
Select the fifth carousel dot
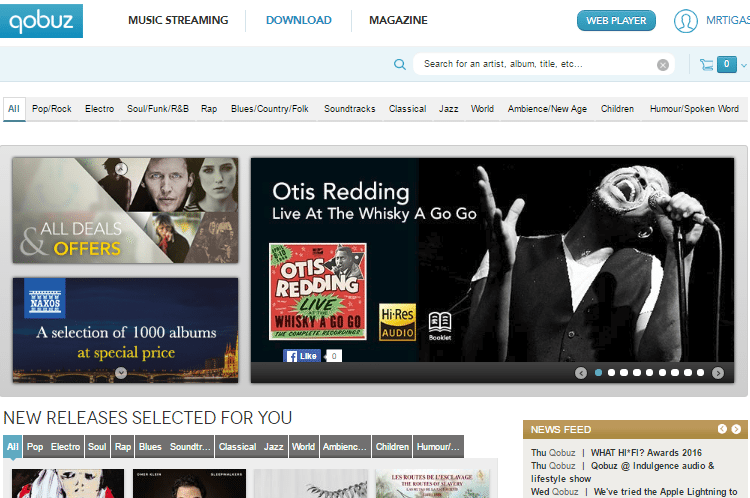(650, 373)
